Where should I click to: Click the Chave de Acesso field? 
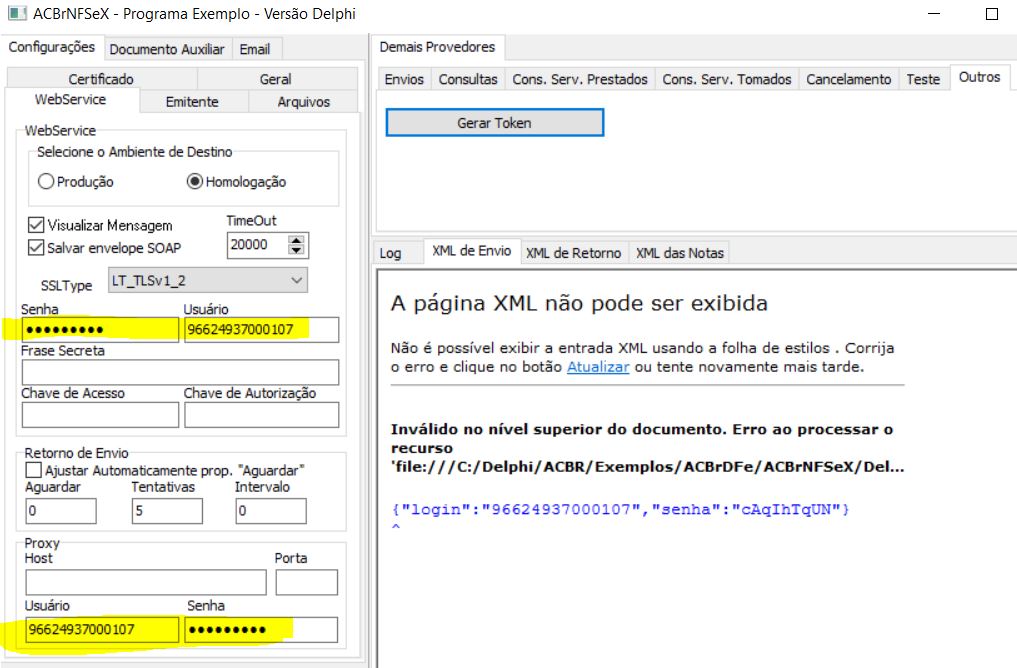pyautogui.click(x=100, y=415)
